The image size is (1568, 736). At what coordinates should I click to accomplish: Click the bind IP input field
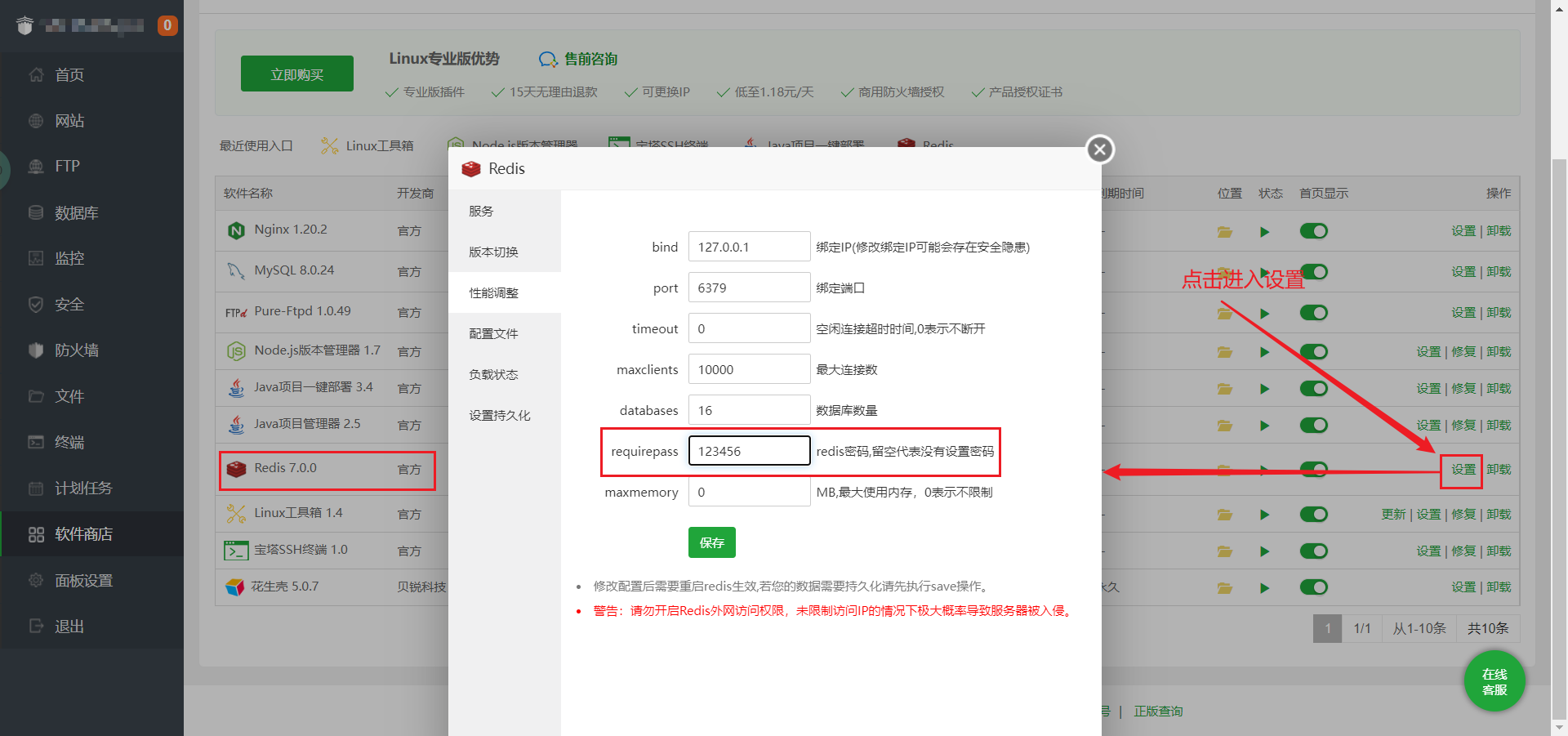(x=749, y=247)
